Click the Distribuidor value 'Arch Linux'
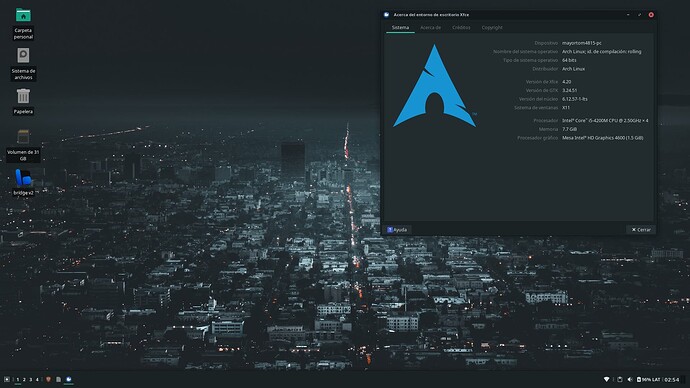This screenshot has width=690, height=388. tap(573, 69)
